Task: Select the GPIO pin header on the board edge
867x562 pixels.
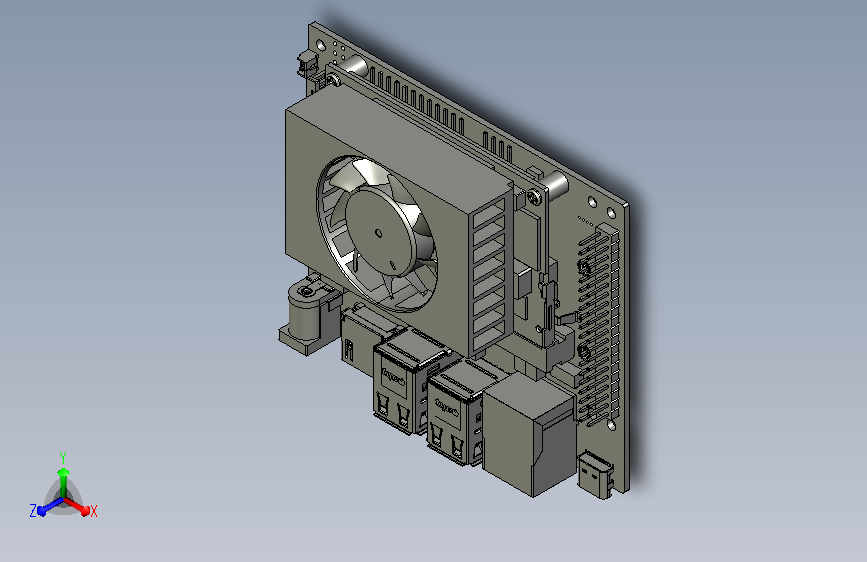Action: coord(599,325)
